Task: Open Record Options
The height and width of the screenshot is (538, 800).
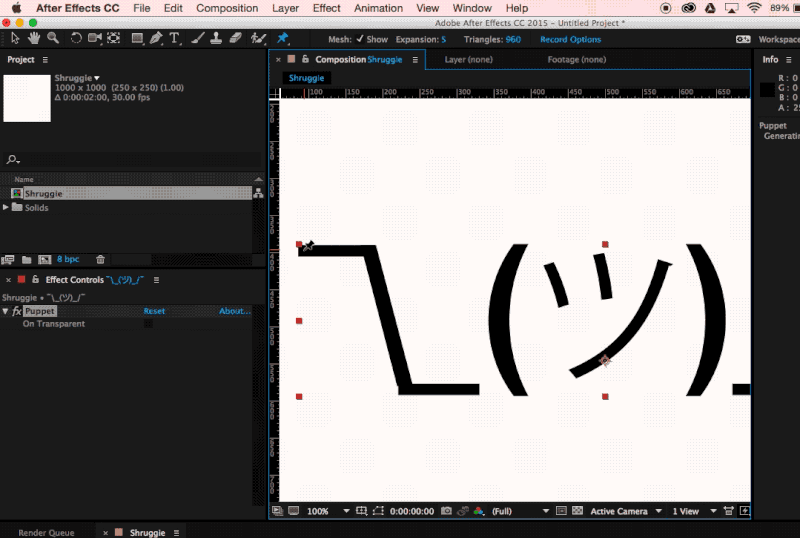Action: tap(570, 39)
